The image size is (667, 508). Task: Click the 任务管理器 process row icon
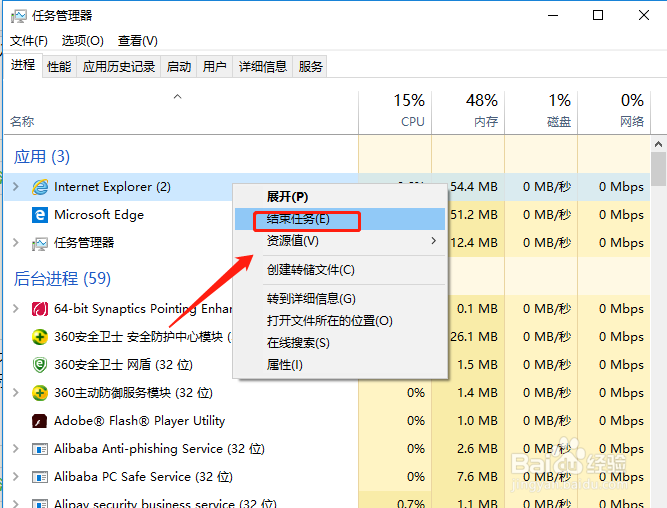40,243
